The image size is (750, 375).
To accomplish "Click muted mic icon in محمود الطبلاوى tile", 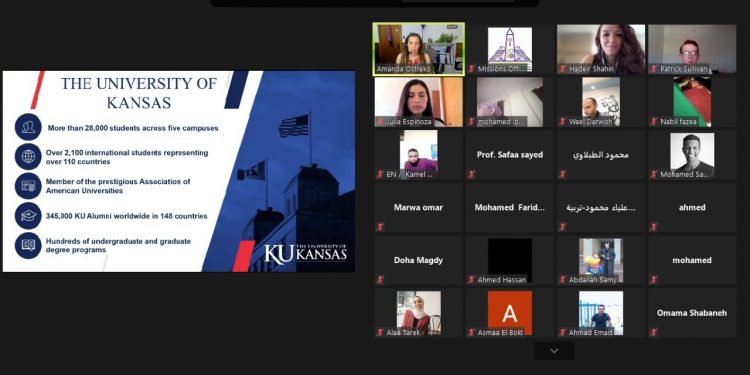I will (563, 174).
